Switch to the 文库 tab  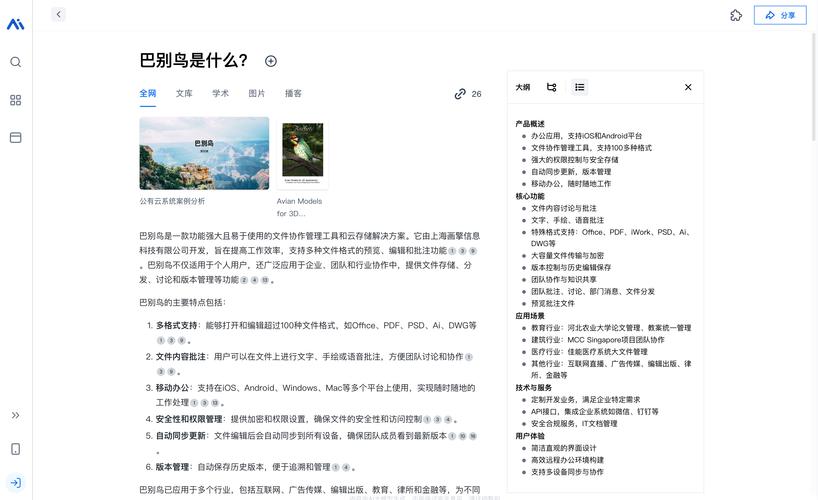coord(184,93)
